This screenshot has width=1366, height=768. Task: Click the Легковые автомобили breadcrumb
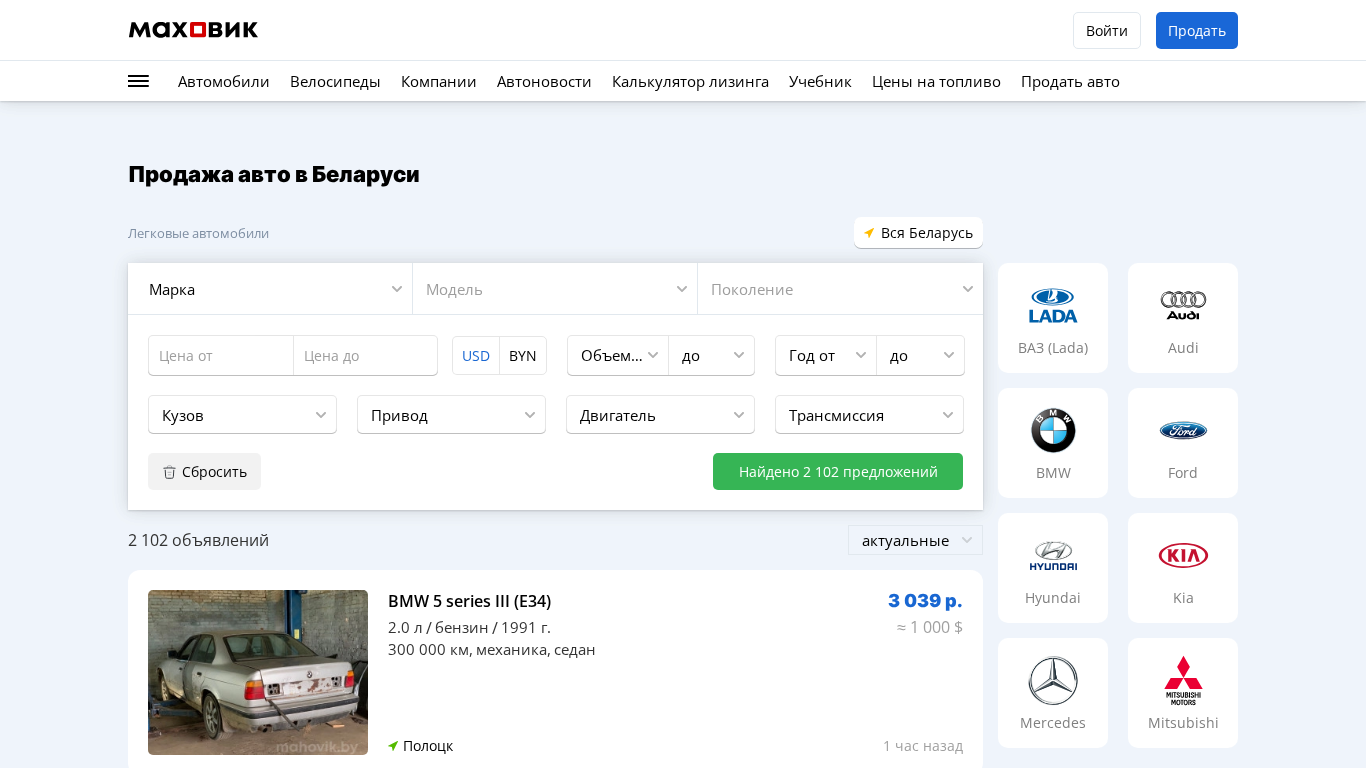click(198, 233)
